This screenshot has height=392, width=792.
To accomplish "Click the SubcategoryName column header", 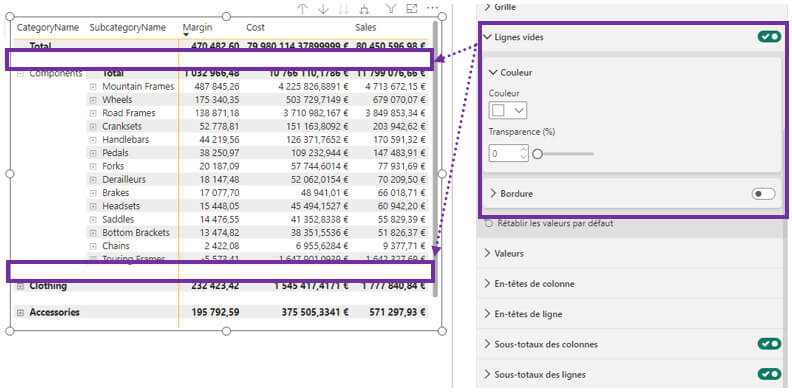I will click(128, 28).
